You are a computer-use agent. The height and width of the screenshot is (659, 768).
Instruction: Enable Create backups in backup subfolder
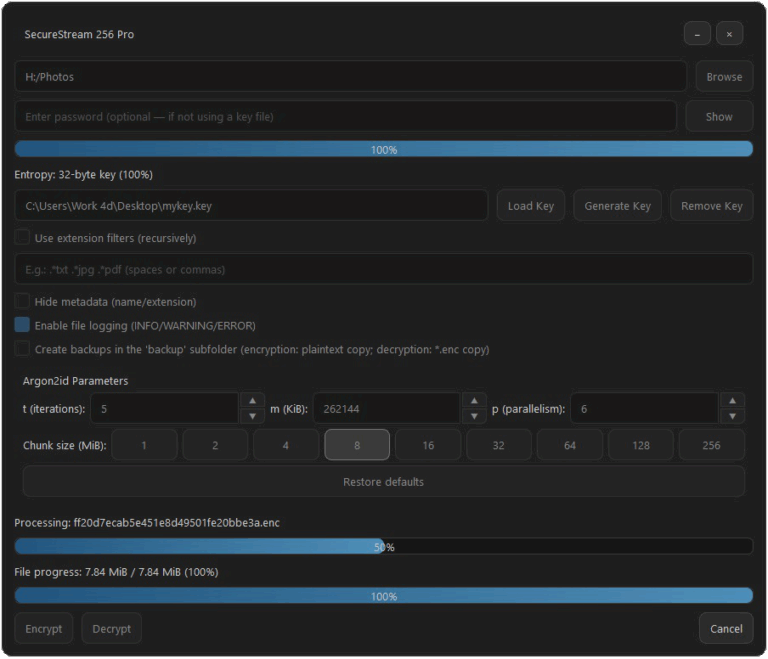22,349
